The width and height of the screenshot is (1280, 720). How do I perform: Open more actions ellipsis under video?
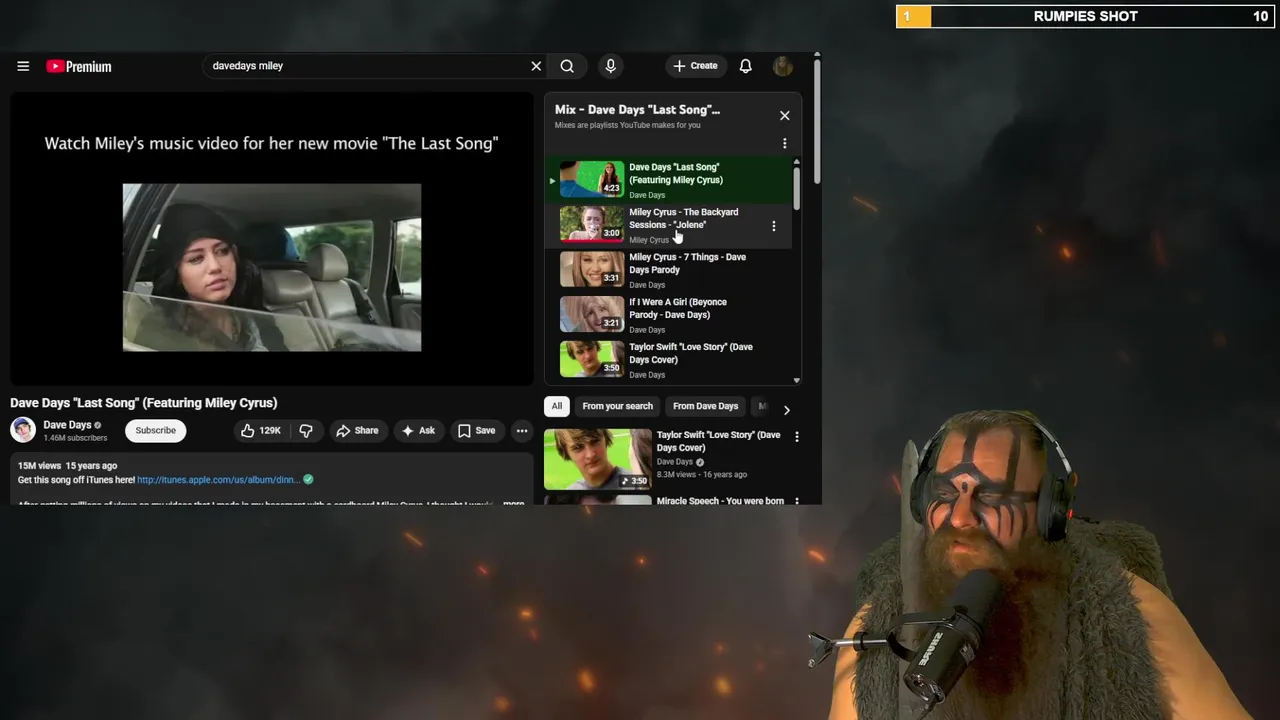pos(521,430)
